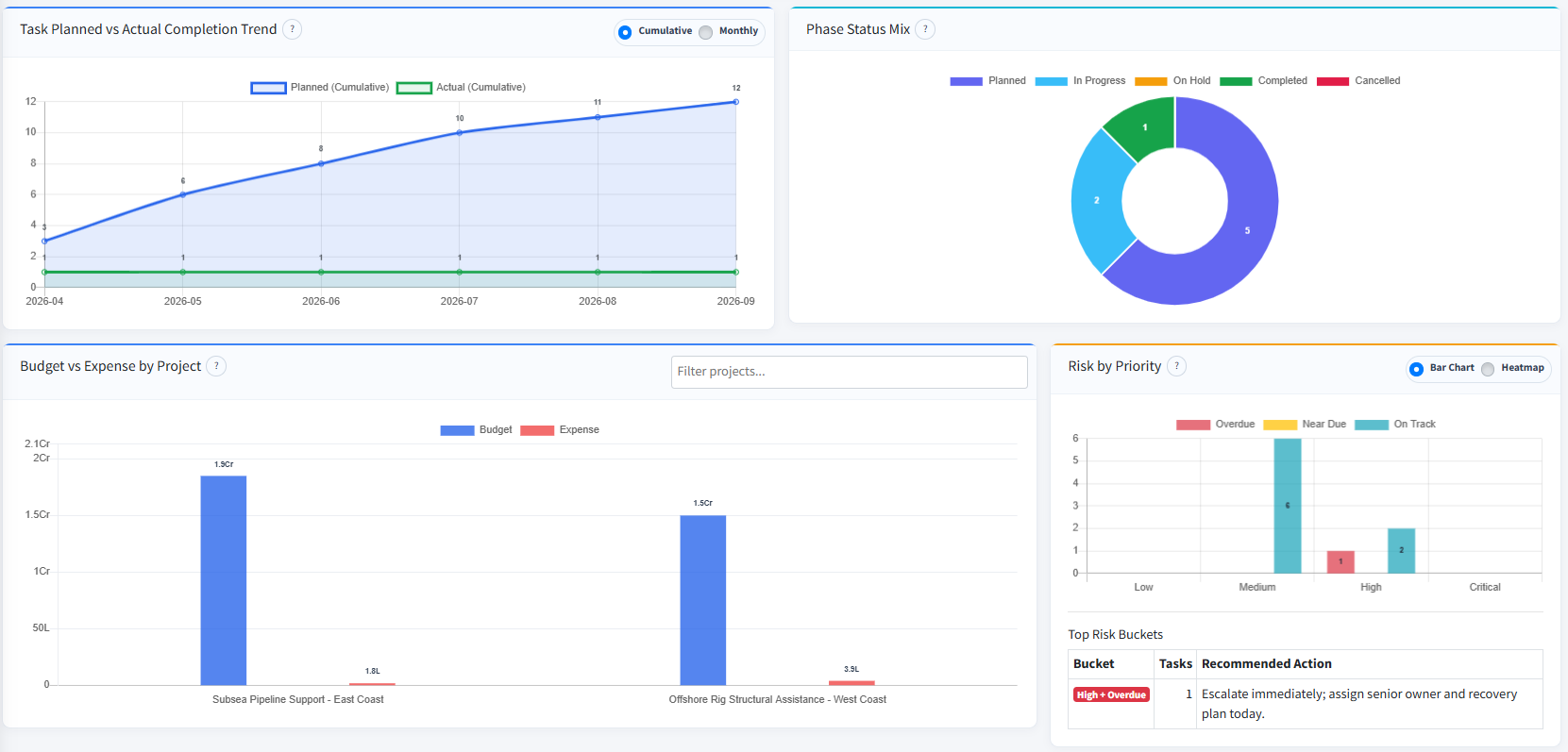Click the 'Critical' axis label in Risk chart
The height and width of the screenshot is (752, 1568).
point(1485,588)
